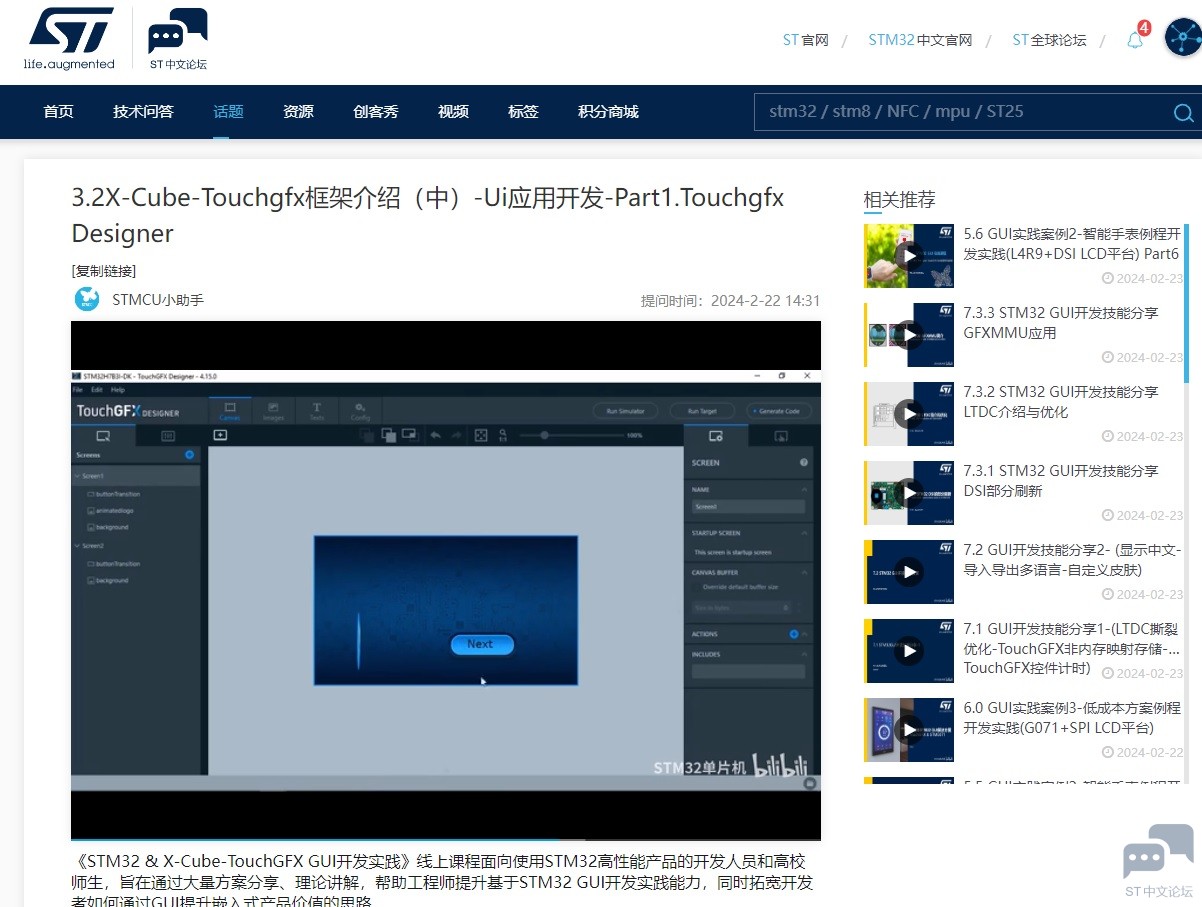Open the ST全球论坛 link
Screen dimensions: 1202x907
pyautogui.click(x=1049, y=40)
